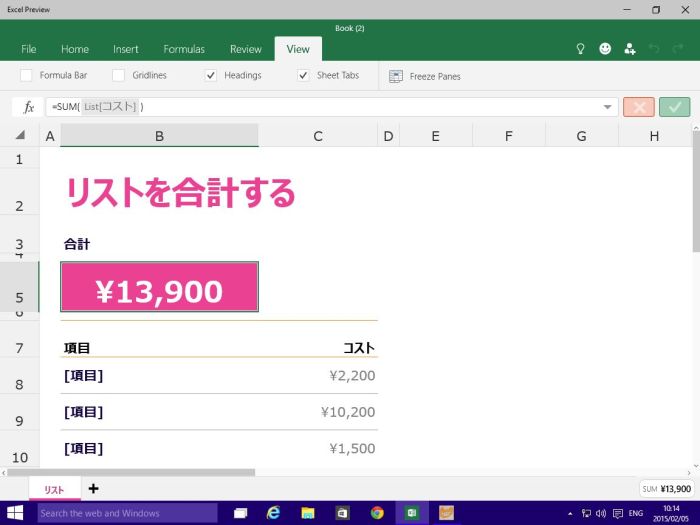Click the fx insert function icon

[x=29, y=107]
